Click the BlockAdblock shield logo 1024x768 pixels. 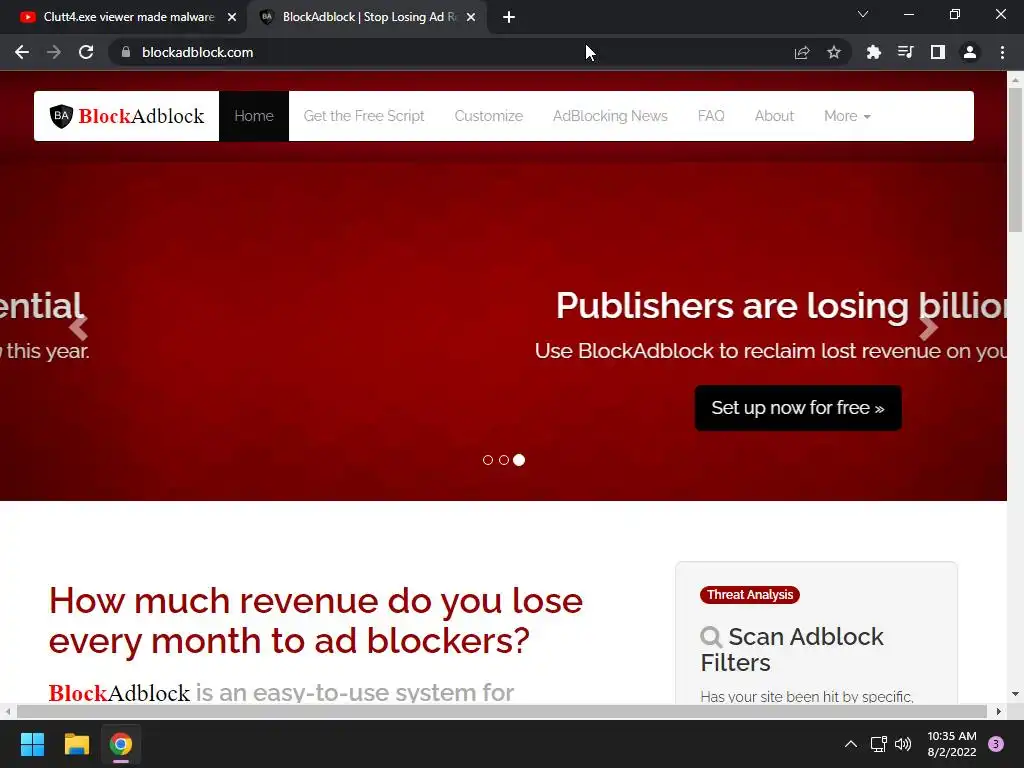[x=61, y=116]
